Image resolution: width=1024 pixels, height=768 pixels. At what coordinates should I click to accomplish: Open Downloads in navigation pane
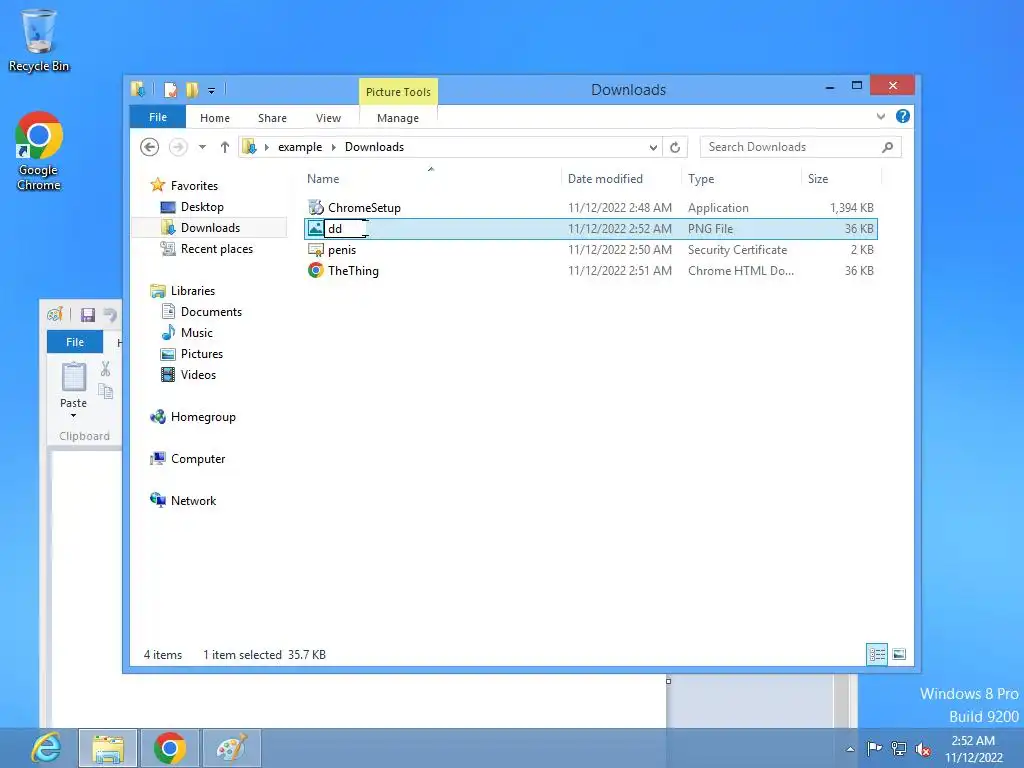[210, 228]
